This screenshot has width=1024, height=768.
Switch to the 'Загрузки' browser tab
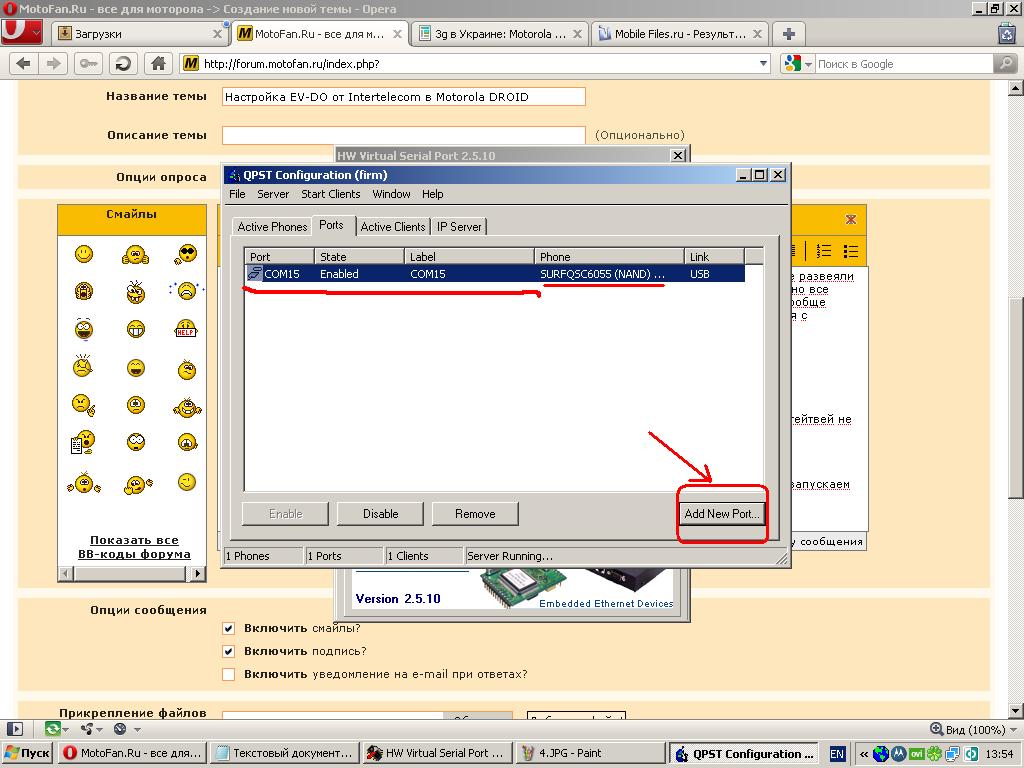coord(140,34)
